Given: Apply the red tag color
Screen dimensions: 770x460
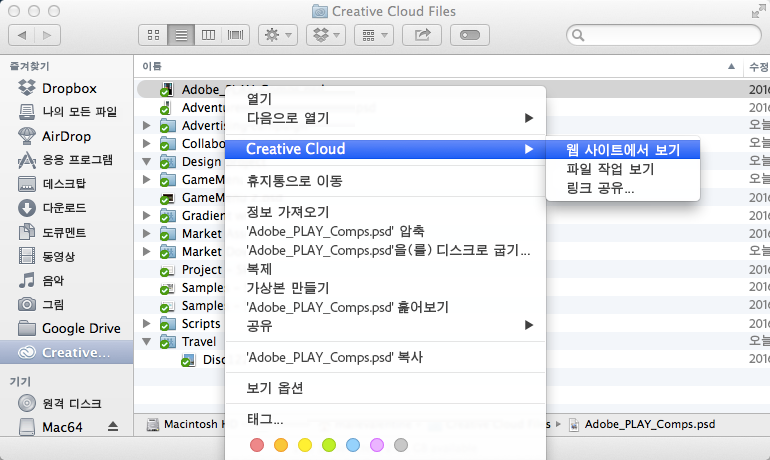Looking at the screenshot, I should click(257, 445).
